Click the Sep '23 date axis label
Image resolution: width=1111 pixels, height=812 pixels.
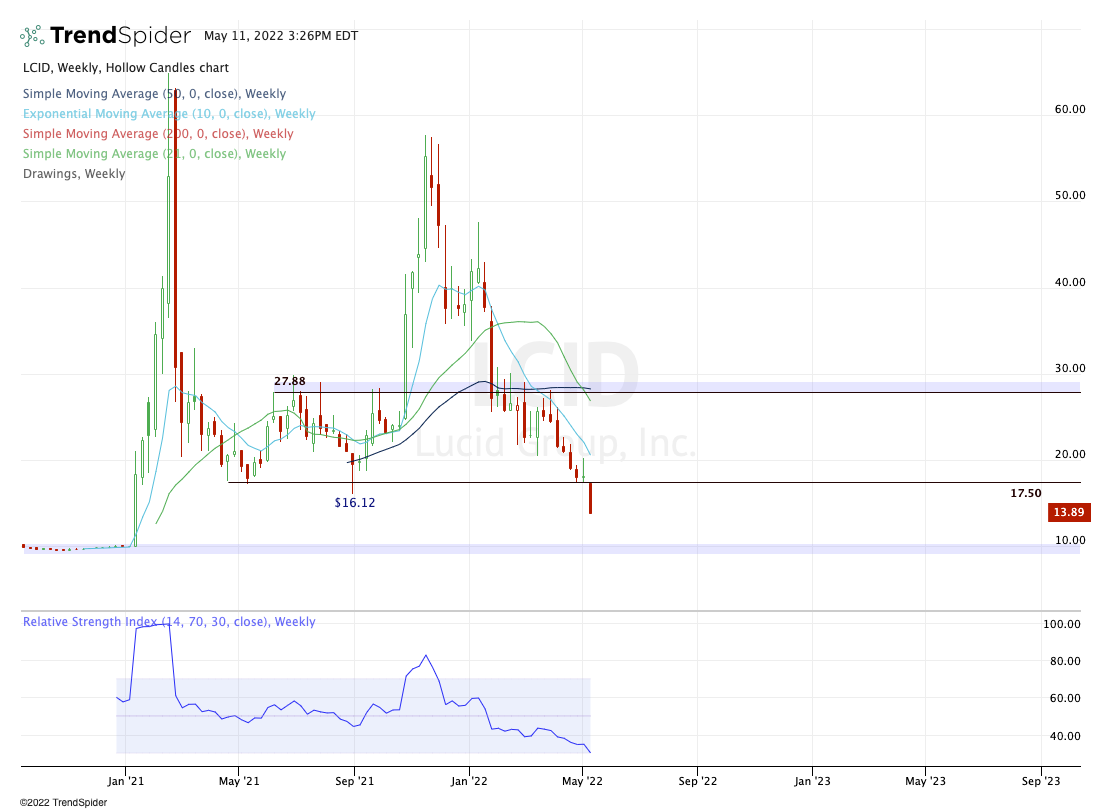pos(1041,782)
